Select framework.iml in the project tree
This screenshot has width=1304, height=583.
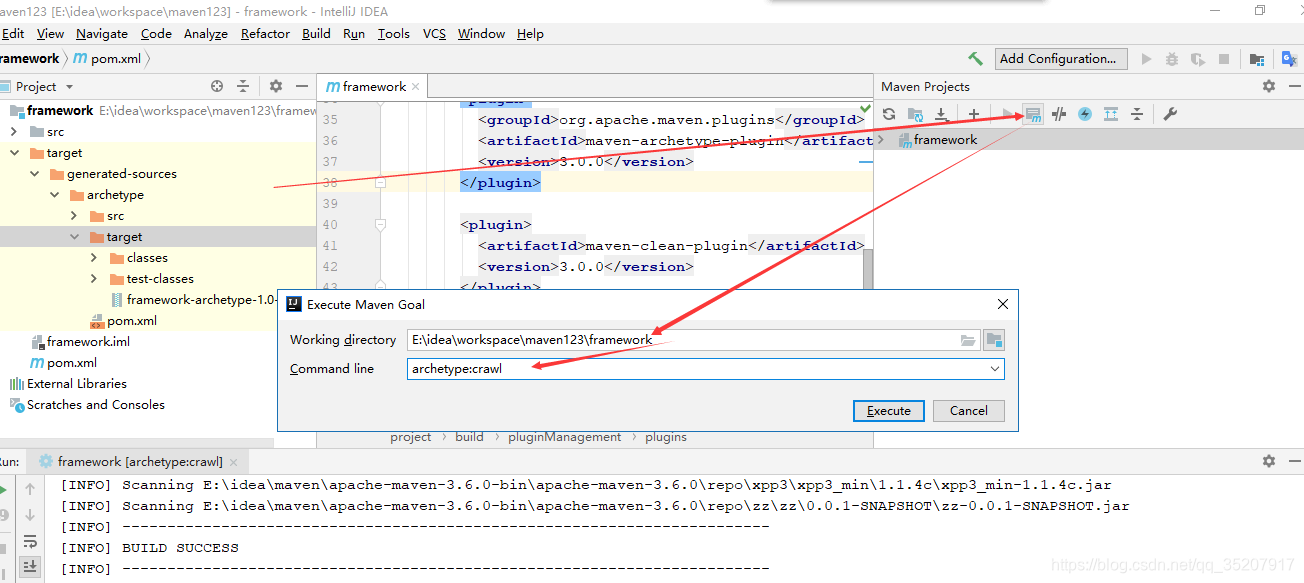(80, 342)
